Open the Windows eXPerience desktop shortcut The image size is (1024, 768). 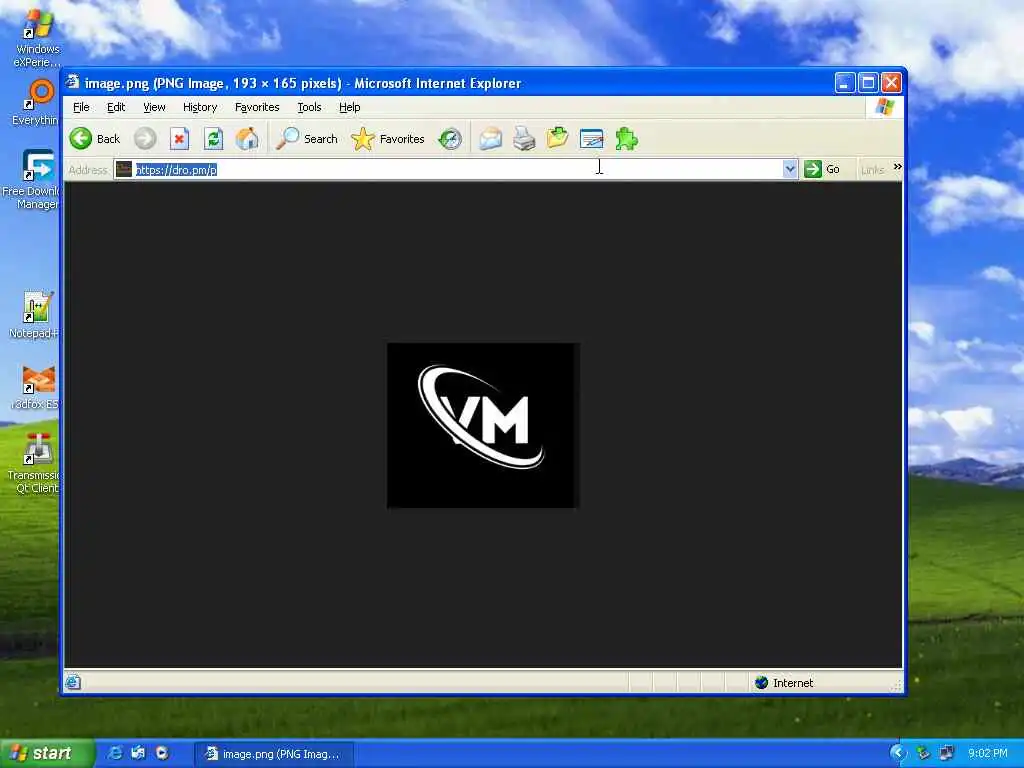coord(37,39)
